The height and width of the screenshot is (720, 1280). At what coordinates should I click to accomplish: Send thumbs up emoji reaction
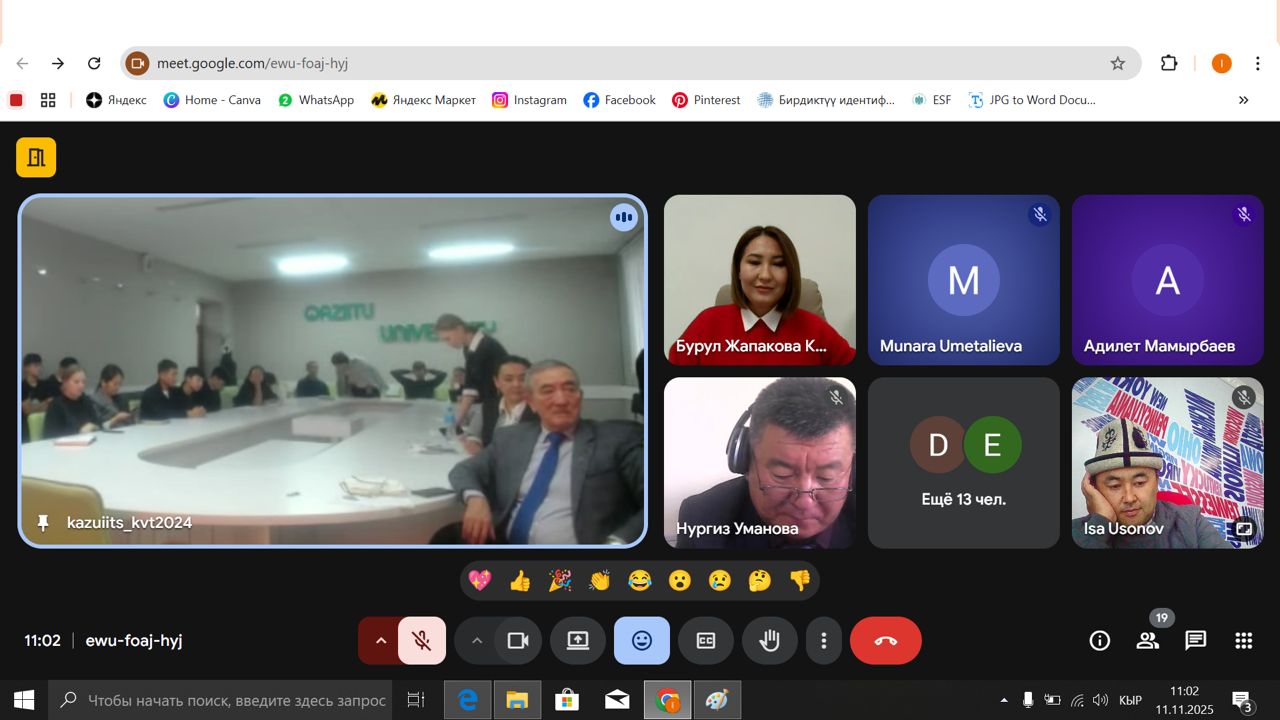point(520,581)
